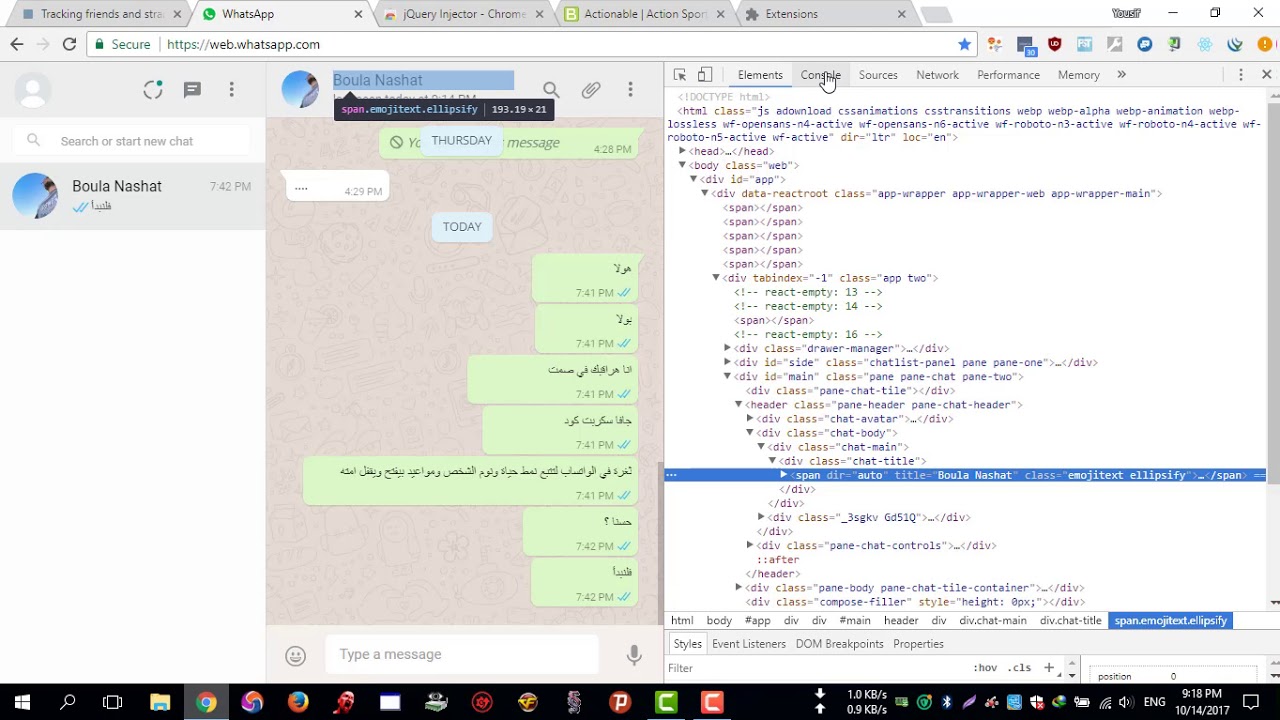Select the compose-filler div line

pyautogui.click(x=915, y=602)
